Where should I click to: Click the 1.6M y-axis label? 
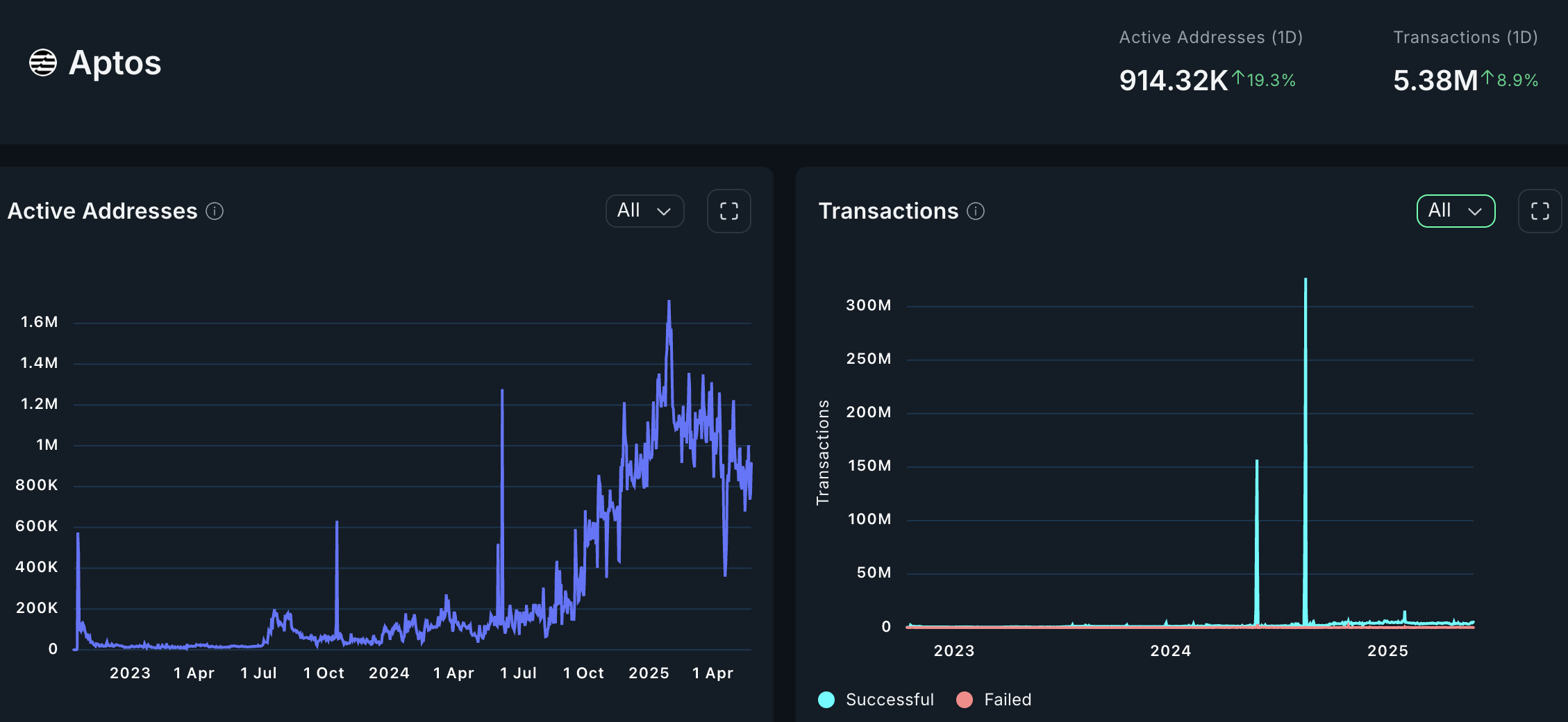pos(39,322)
